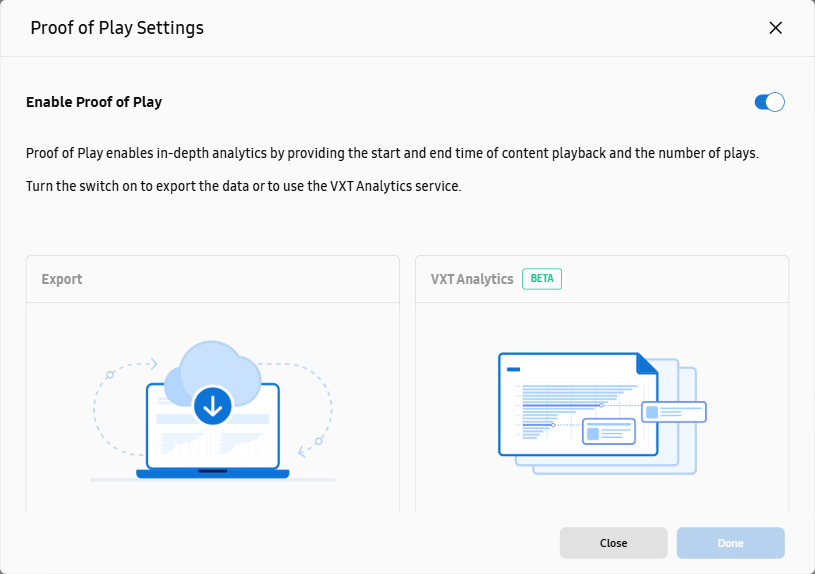Toggle the Enable Proof of Play switch
This screenshot has width=815, height=574.
click(769, 102)
